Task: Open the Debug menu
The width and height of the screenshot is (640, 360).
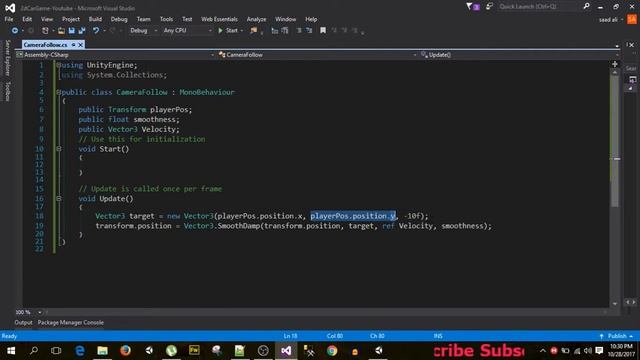Action: click(x=119, y=19)
